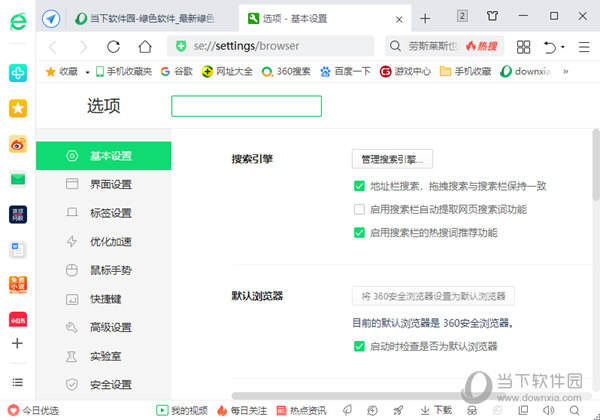This screenshot has height=420, width=600.
Task: Click the undo closed tab arrow
Action: [x=549, y=47]
